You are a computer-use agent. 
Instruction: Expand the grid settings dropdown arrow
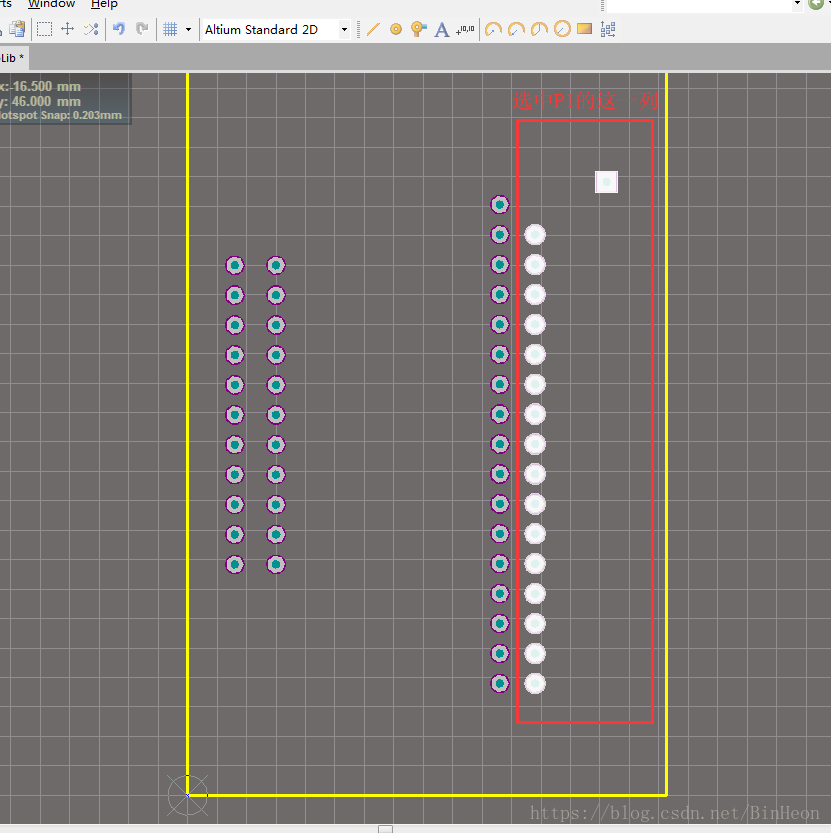coord(188,29)
